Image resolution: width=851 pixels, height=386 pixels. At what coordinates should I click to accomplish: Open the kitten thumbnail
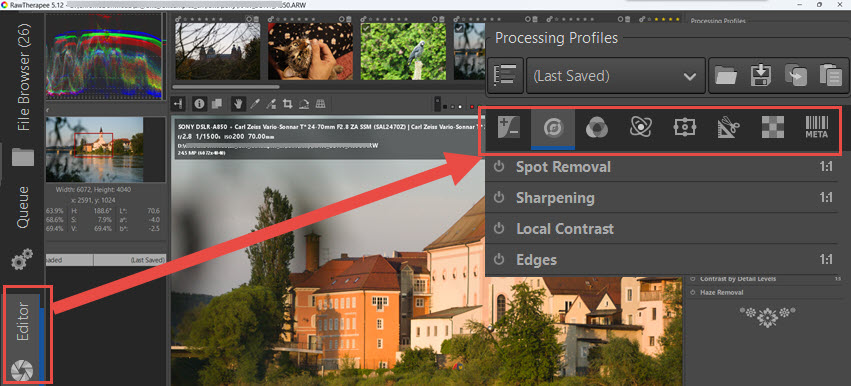[310, 52]
